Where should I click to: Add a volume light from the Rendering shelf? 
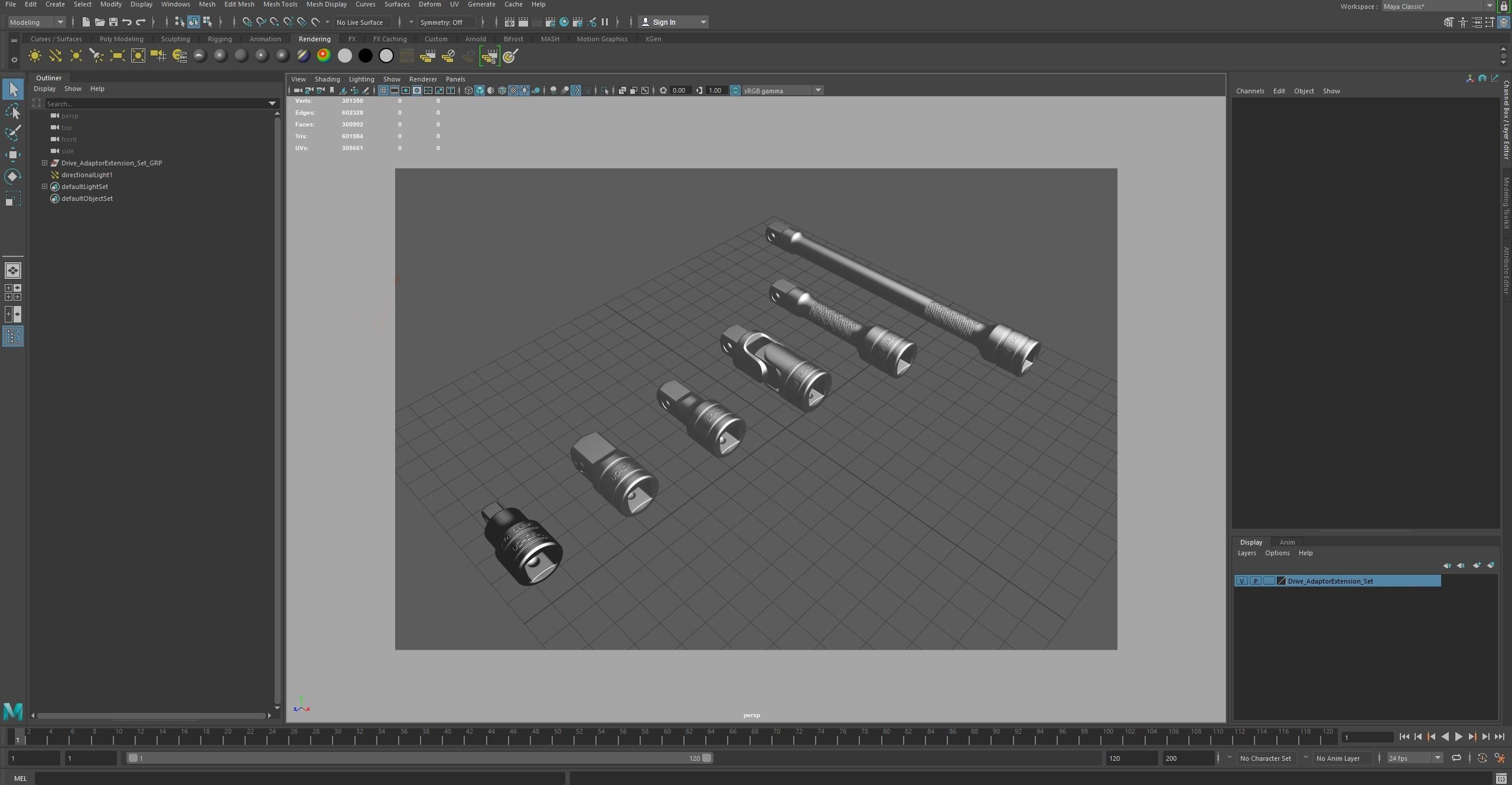[x=138, y=56]
